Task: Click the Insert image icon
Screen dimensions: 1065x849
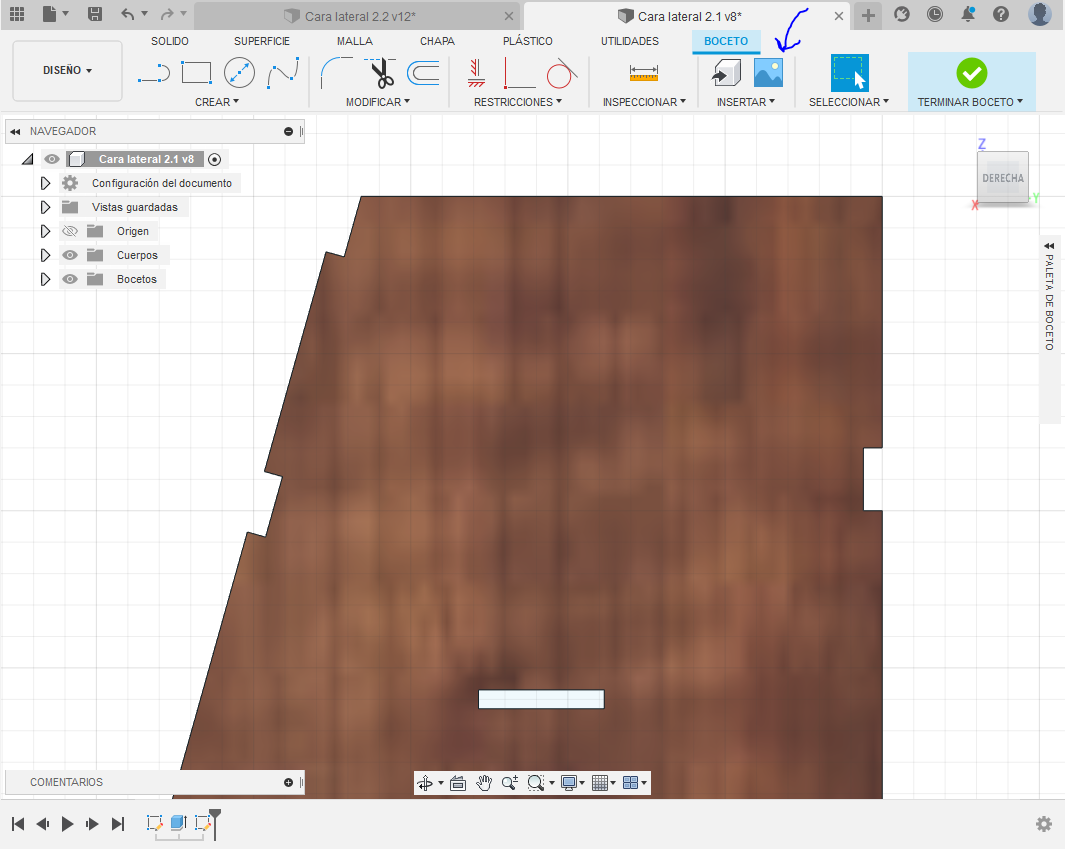Action: [x=768, y=73]
